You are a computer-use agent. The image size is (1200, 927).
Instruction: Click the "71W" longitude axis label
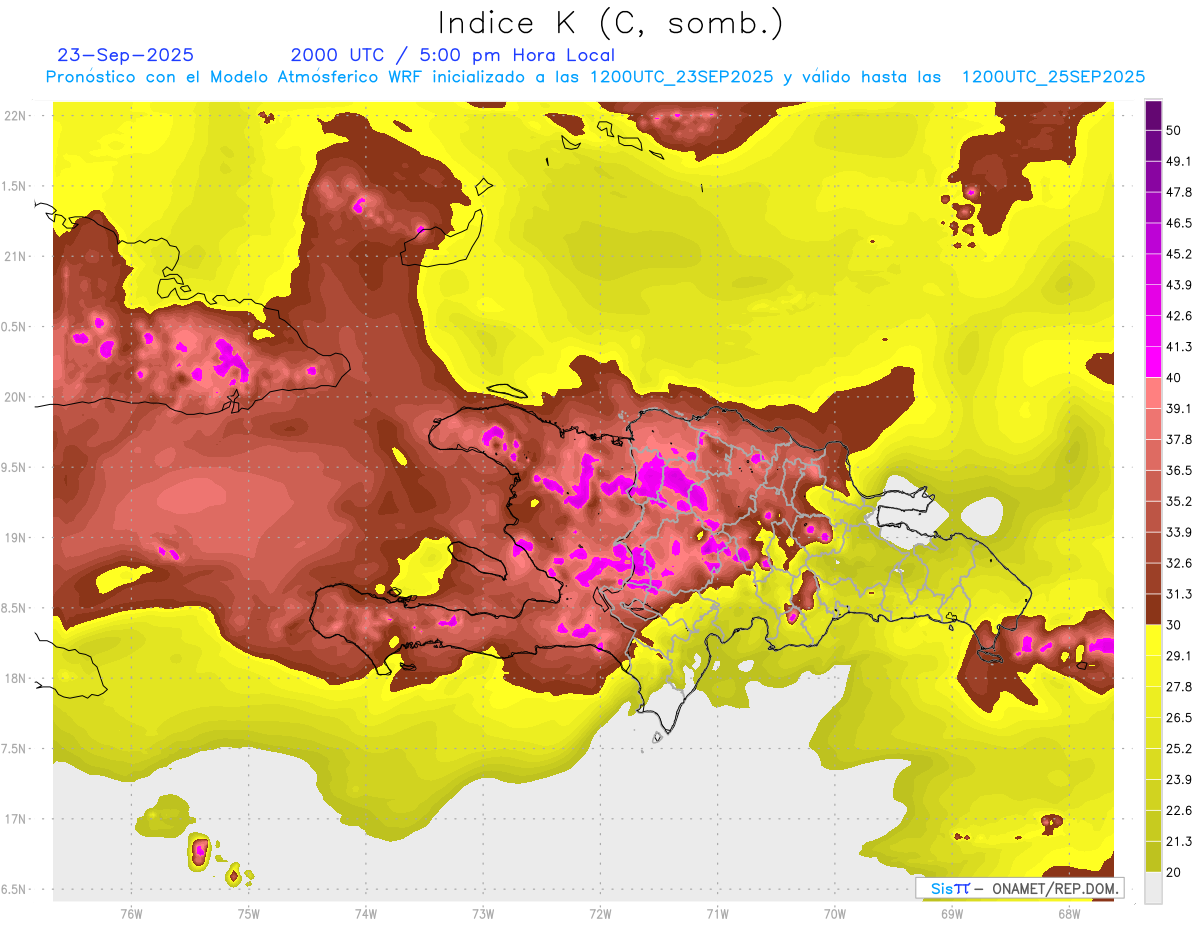click(x=717, y=914)
